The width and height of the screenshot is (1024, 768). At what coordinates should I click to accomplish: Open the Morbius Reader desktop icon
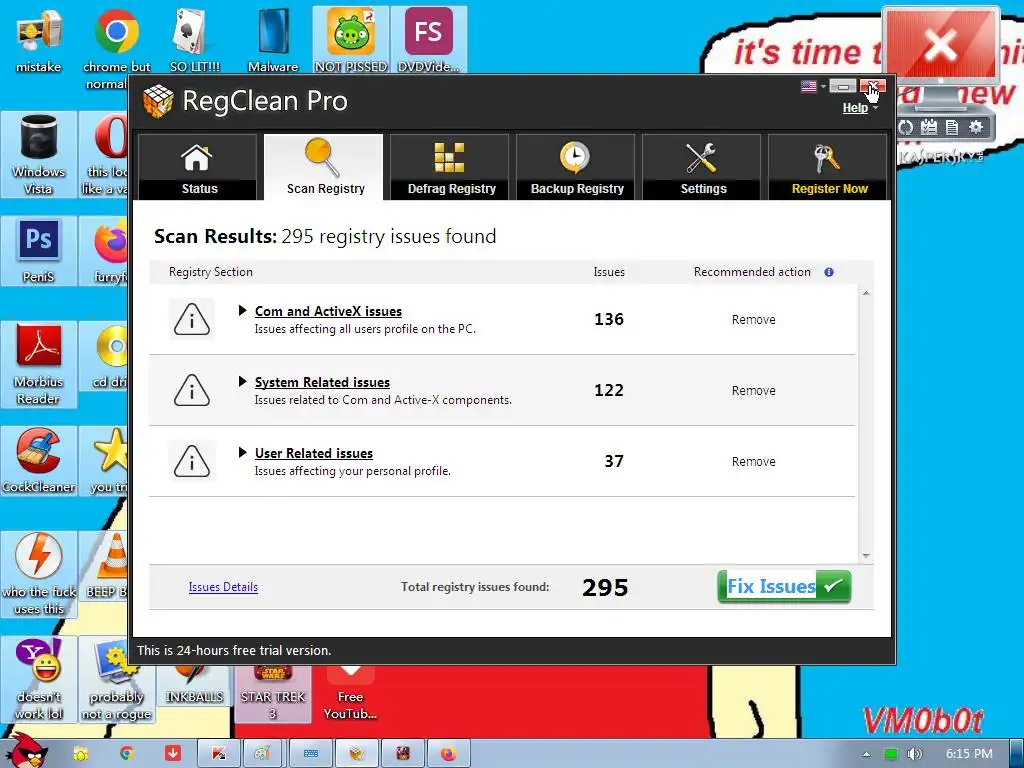[39, 364]
